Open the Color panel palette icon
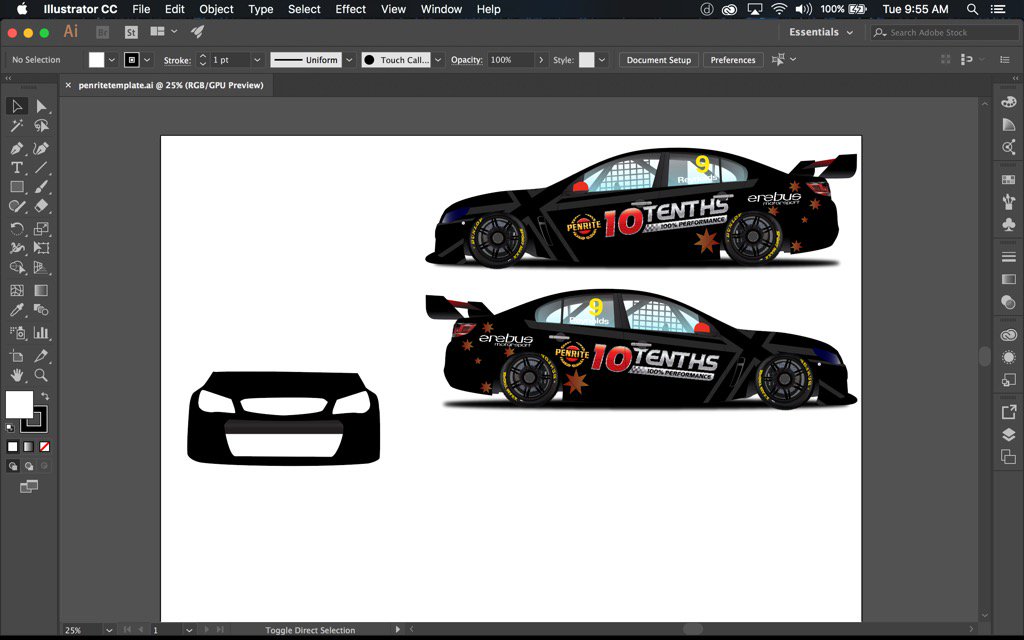 [1008, 103]
